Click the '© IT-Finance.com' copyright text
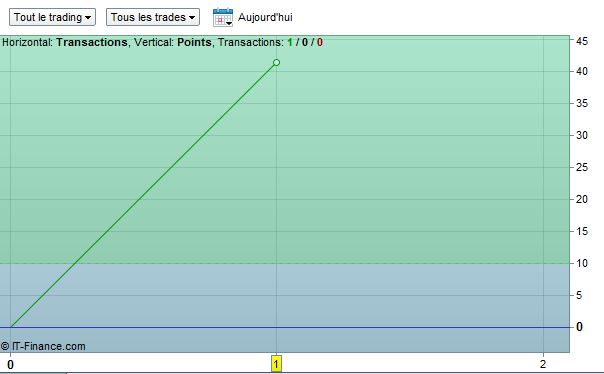This screenshot has width=604, height=374. pyautogui.click(x=43, y=346)
